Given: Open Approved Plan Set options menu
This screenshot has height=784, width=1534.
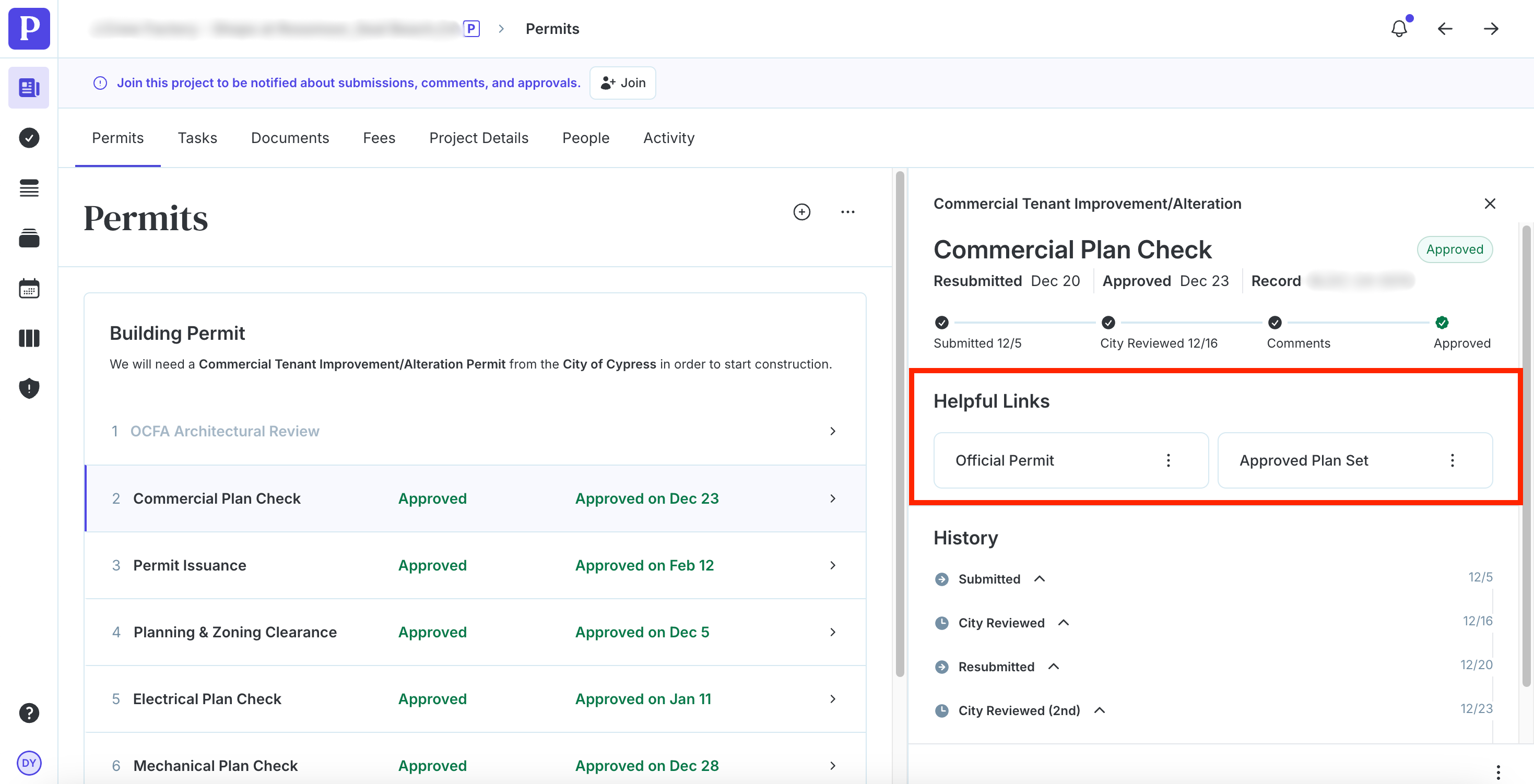Looking at the screenshot, I should click(x=1452, y=460).
